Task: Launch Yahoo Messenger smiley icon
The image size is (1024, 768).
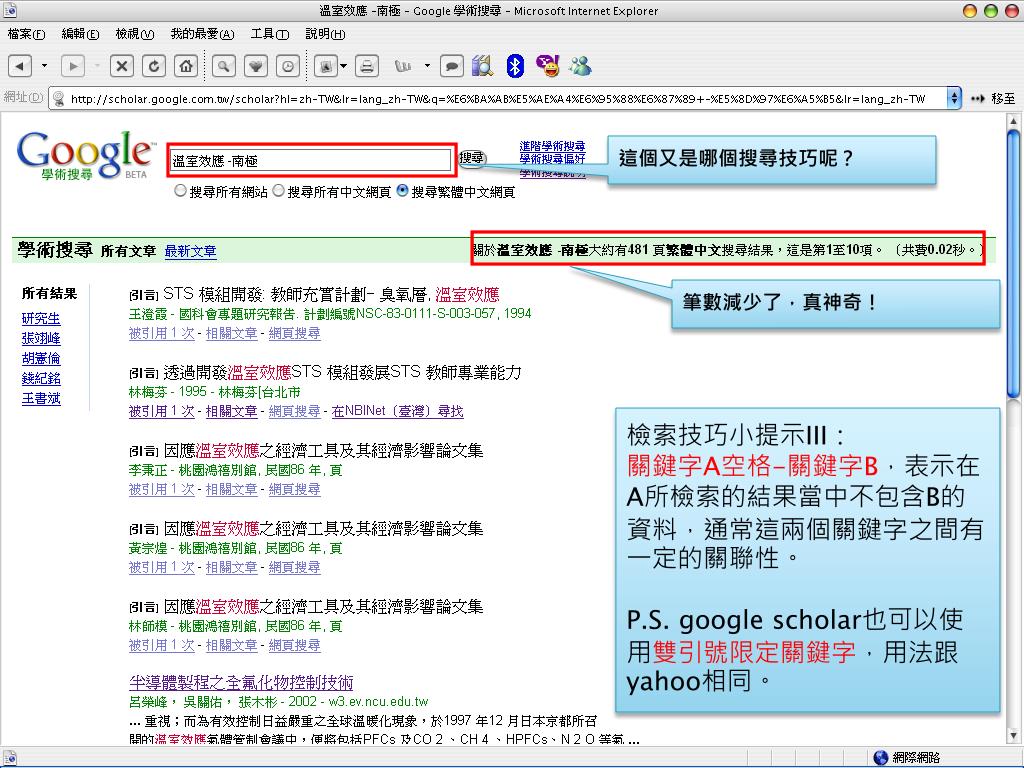Action: pyautogui.click(x=547, y=66)
